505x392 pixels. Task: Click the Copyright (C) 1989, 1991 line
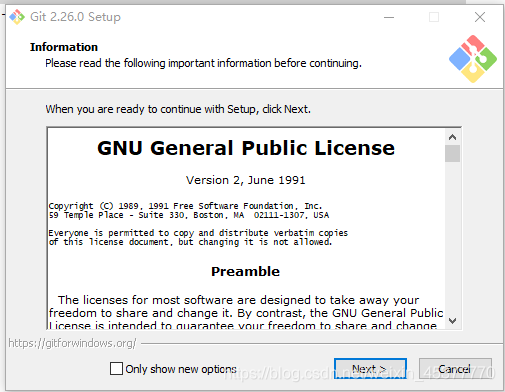click(185, 206)
